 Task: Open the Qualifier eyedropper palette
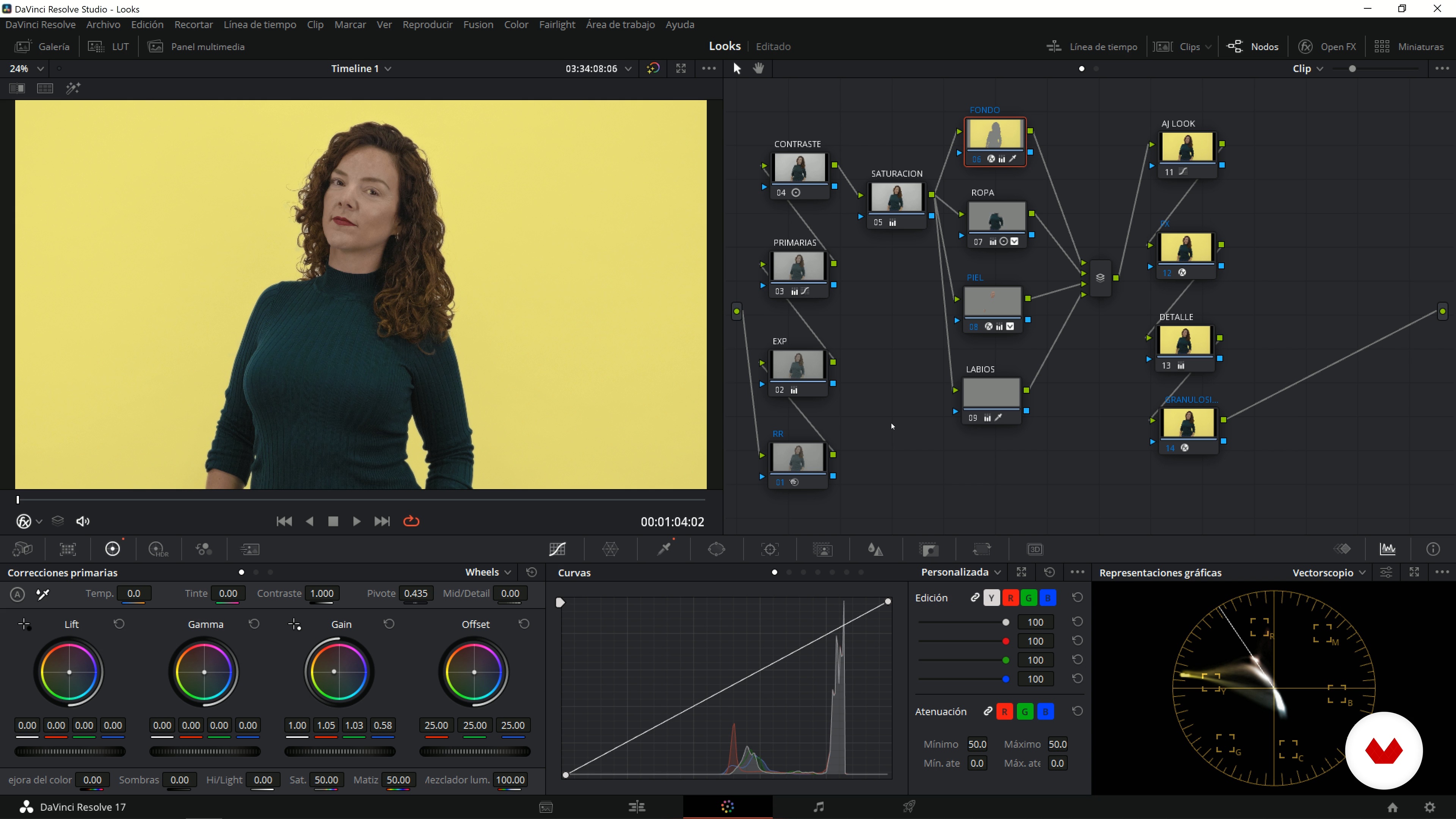click(x=664, y=549)
